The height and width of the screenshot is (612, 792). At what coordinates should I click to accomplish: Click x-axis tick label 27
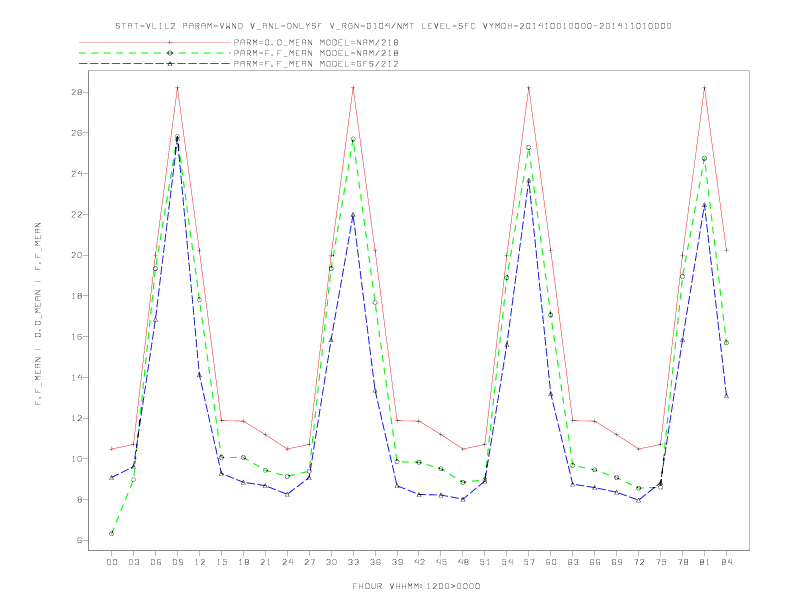(x=309, y=562)
